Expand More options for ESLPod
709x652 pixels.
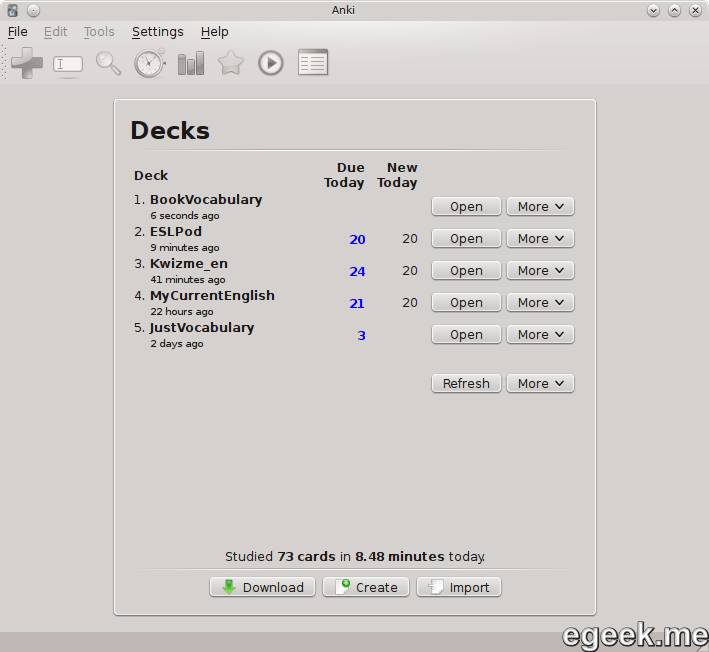540,238
